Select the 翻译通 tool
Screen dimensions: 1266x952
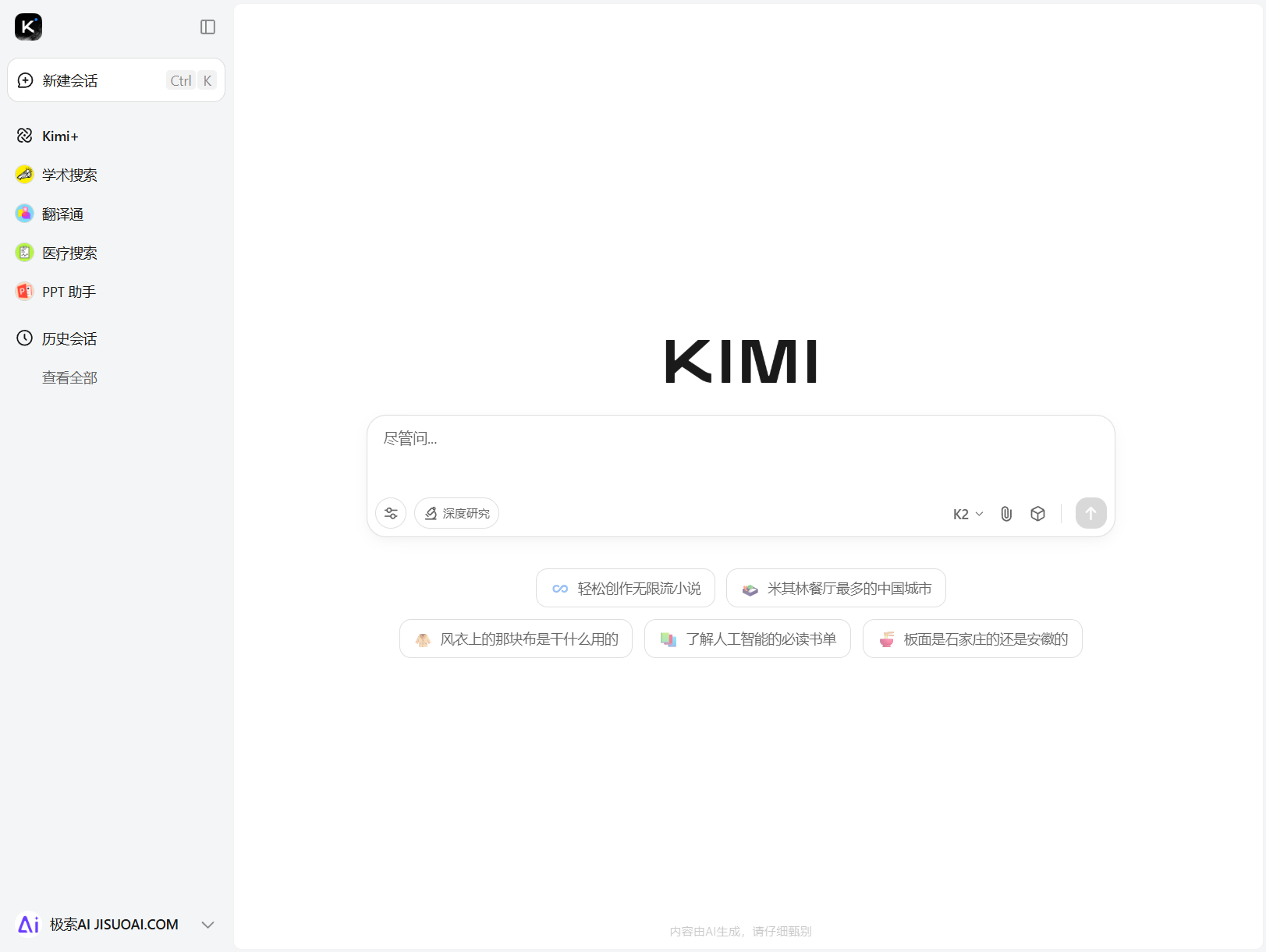coord(63,214)
